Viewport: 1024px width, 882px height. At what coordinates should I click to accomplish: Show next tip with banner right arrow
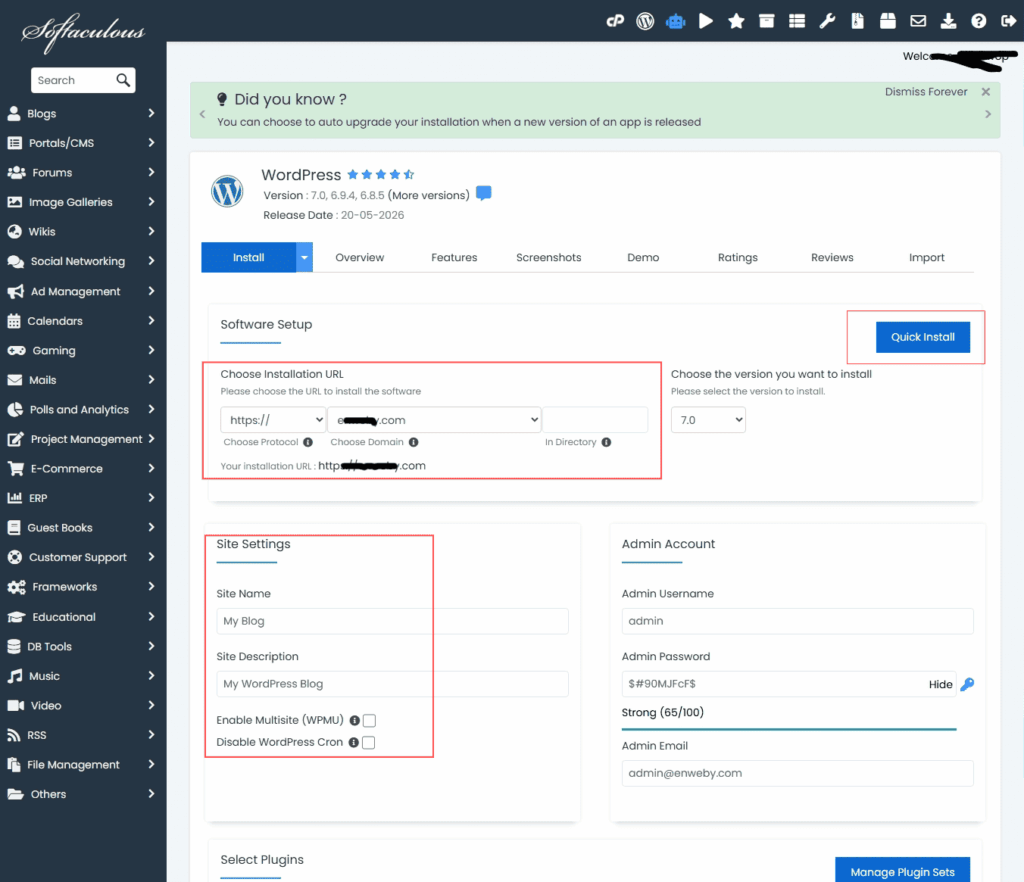[987, 114]
